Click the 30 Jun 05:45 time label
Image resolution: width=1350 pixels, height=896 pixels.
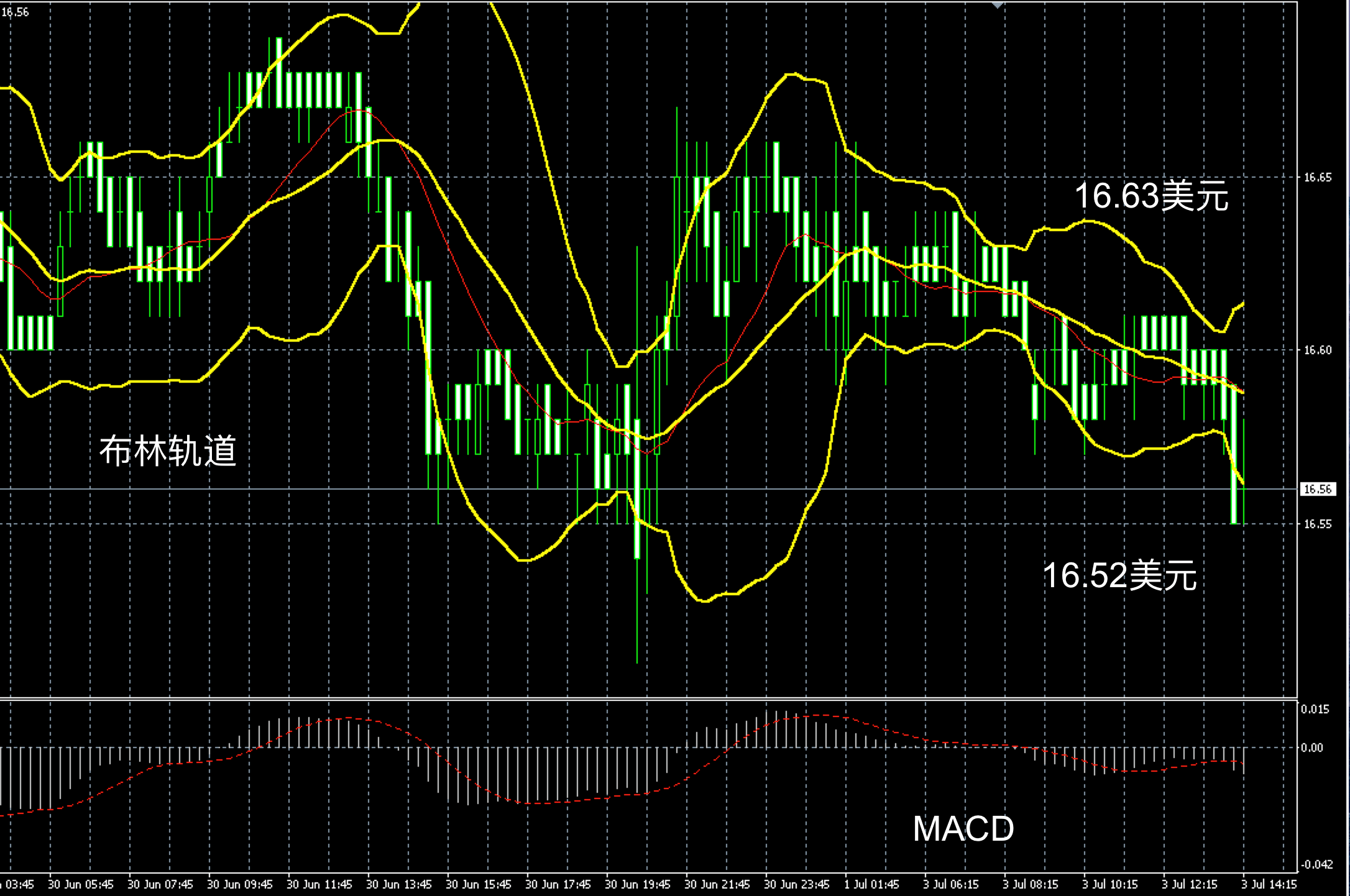tap(81, 884)
